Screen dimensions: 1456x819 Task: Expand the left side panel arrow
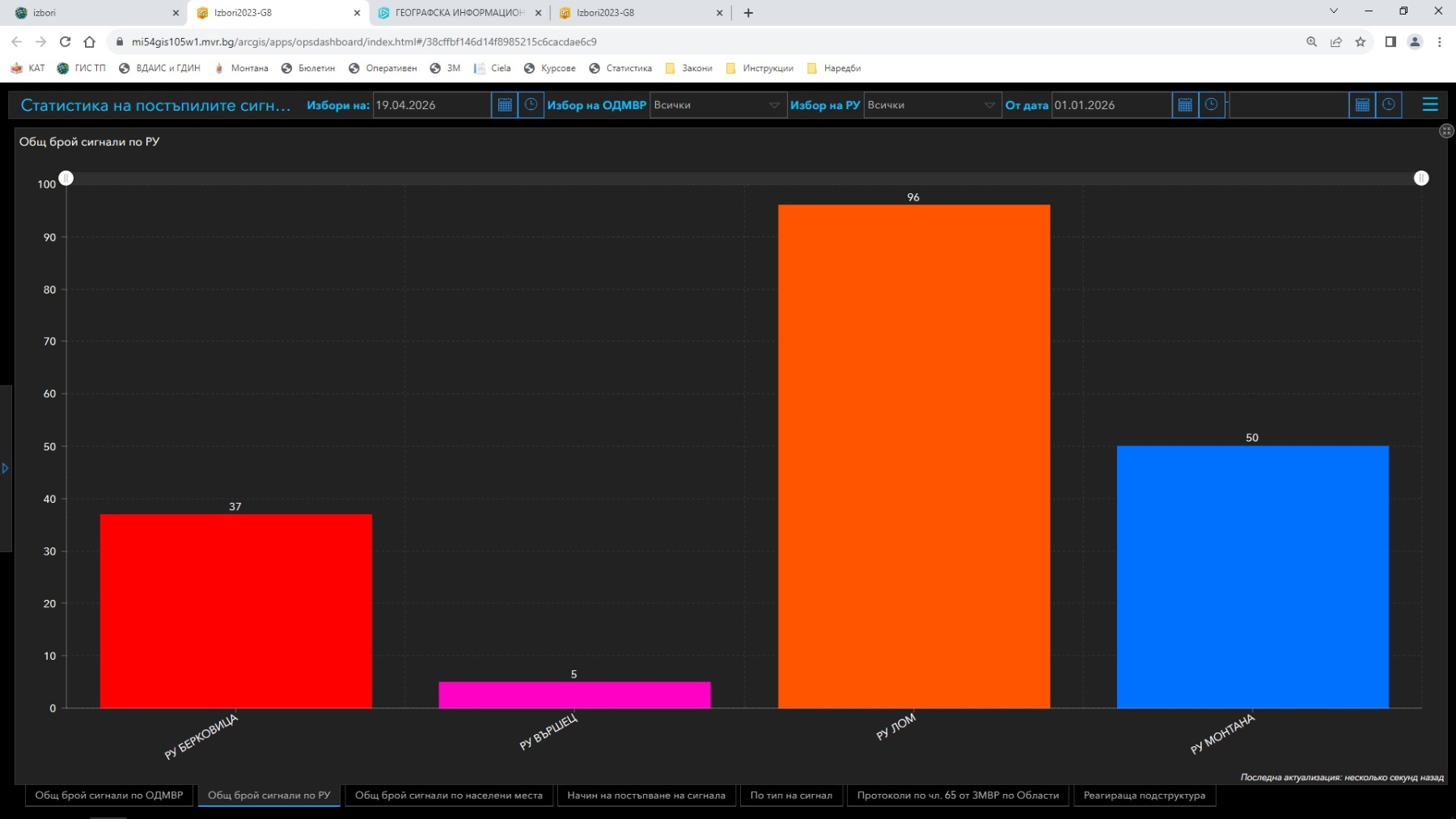pos(5,468)
